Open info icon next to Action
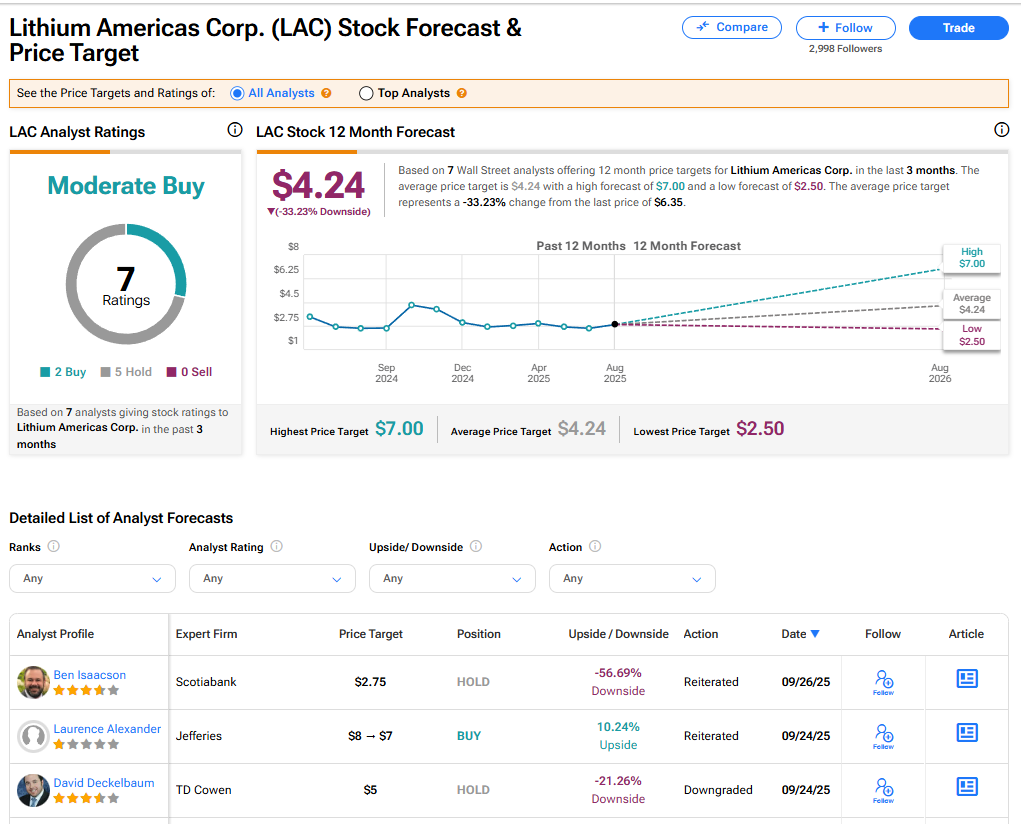 click(595, 546)
